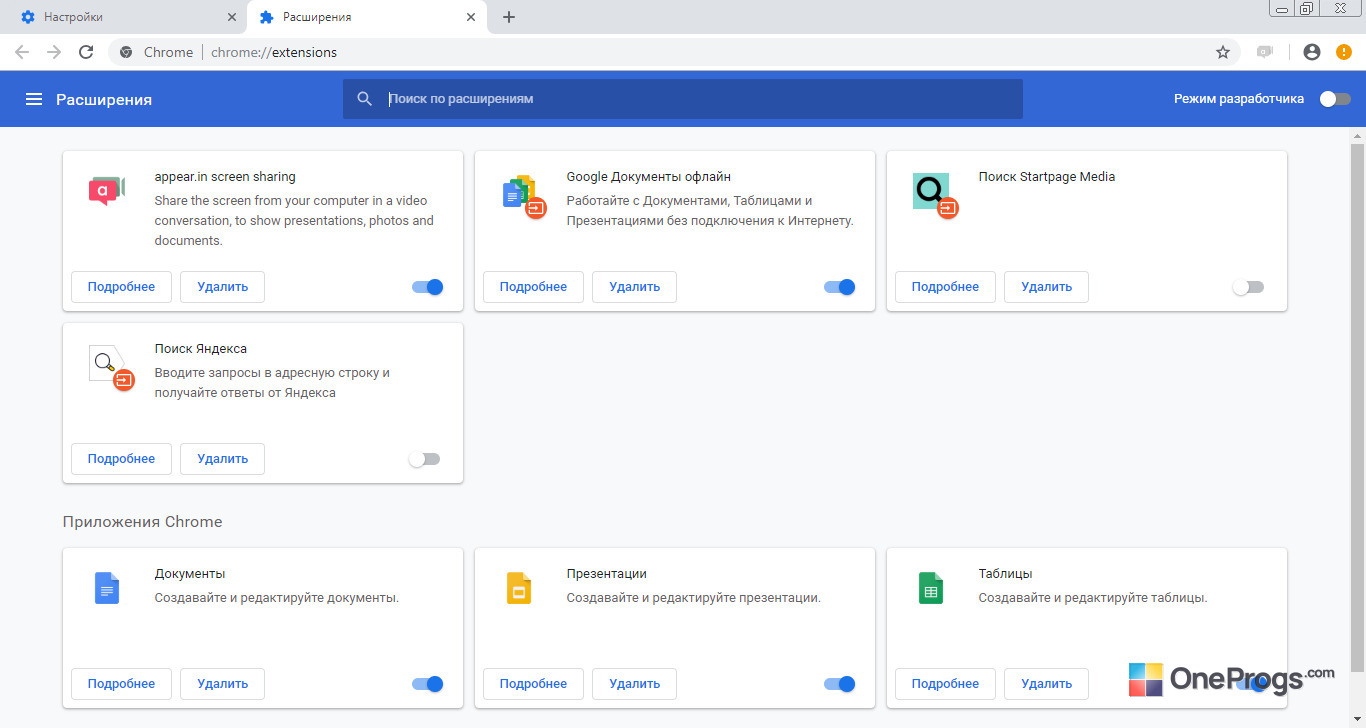Open Подробнее for Презентации app

pos(533,684)
